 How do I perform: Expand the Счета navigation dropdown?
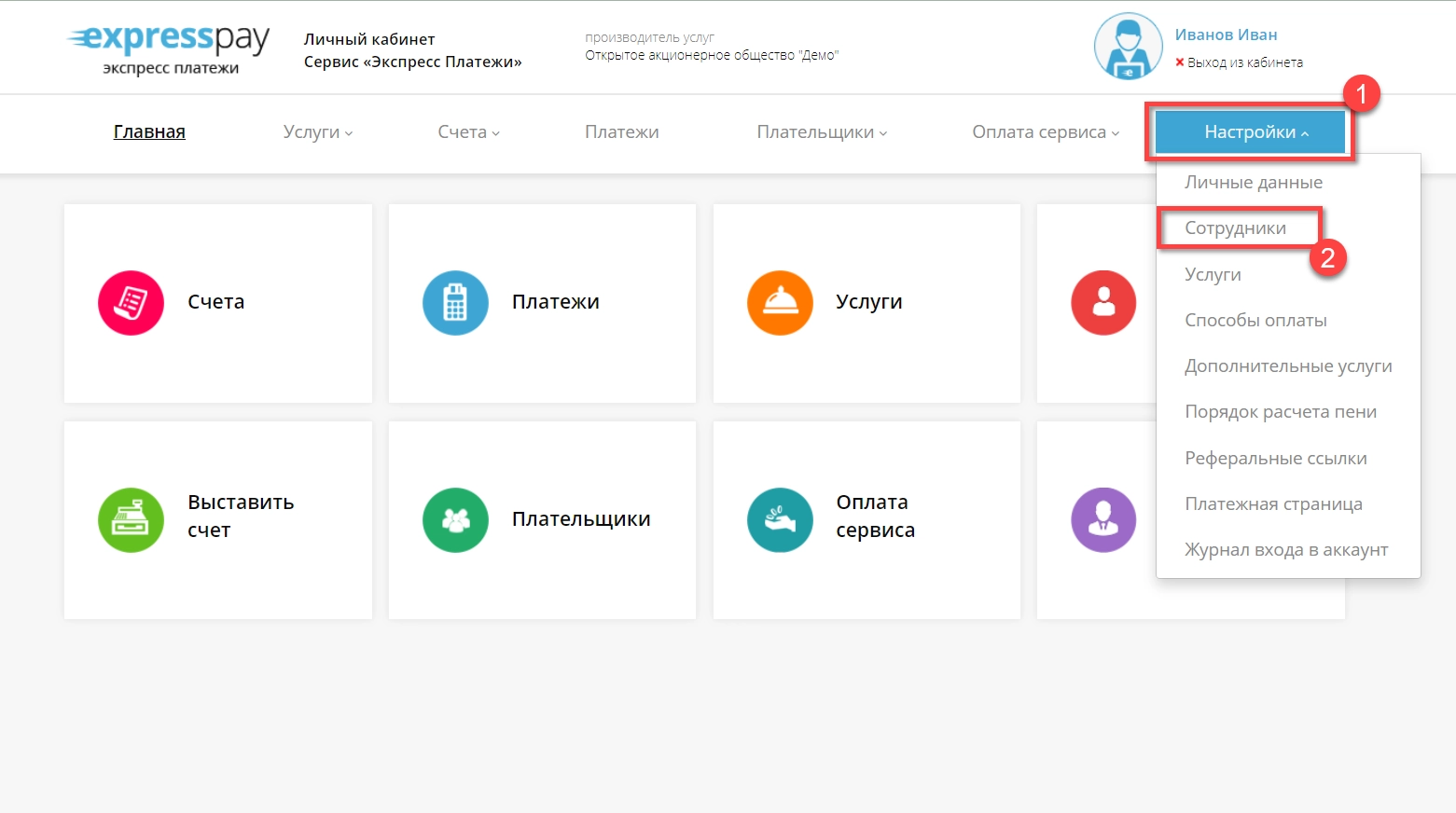point(469,132)
